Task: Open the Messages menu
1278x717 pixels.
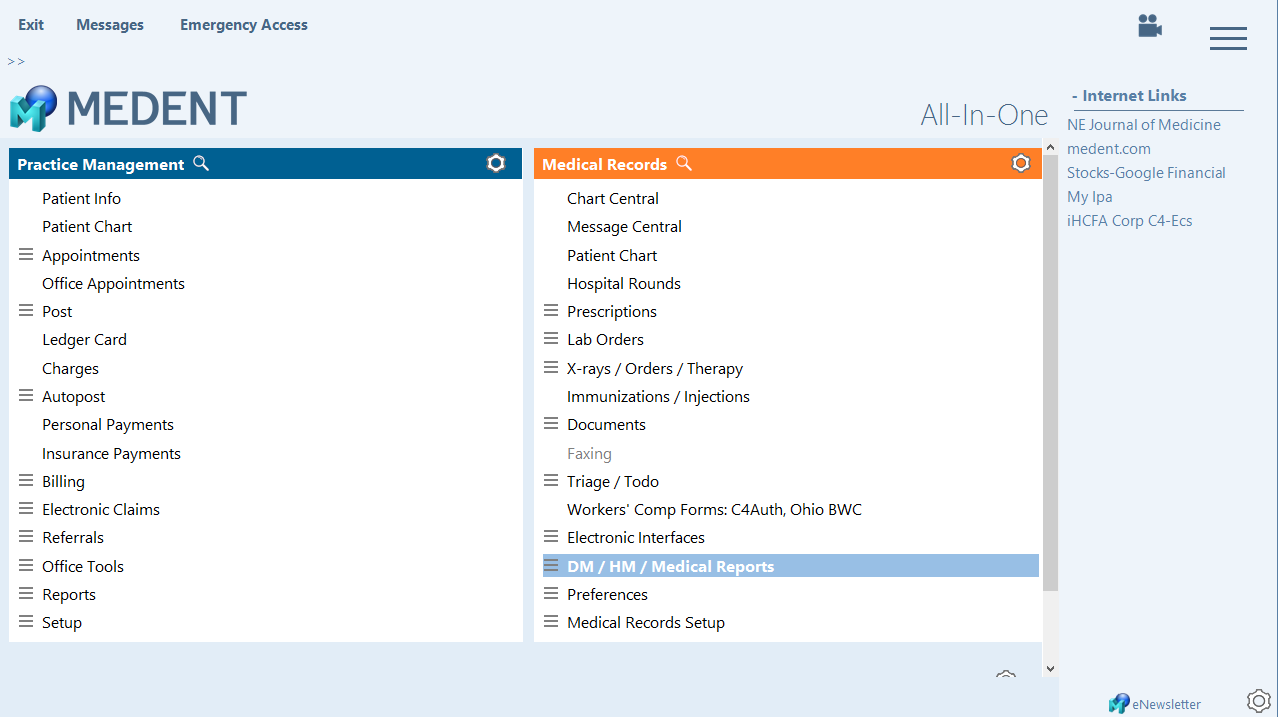Action: [110, 25]
